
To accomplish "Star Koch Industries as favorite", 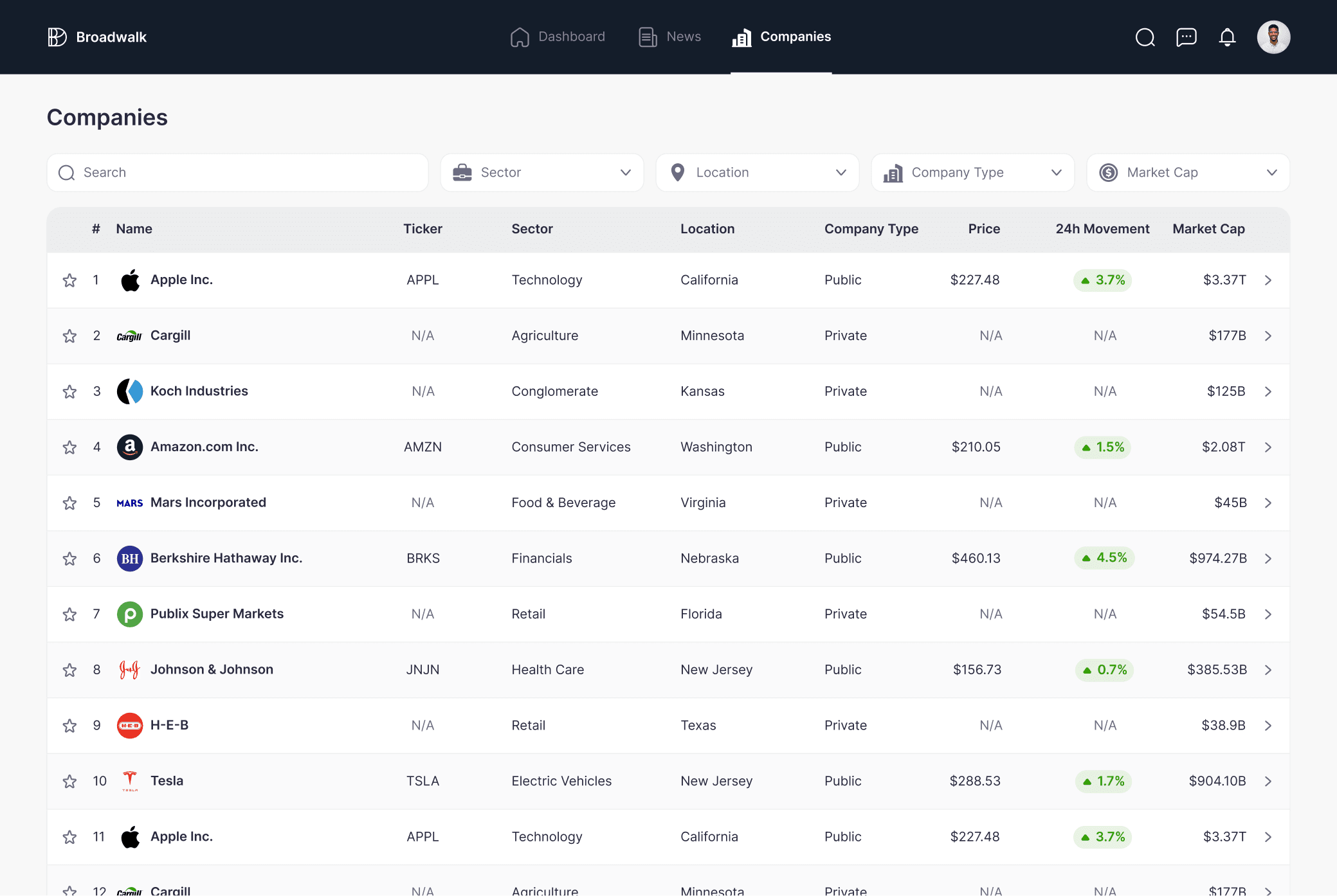I will click(x=69, y=391).
